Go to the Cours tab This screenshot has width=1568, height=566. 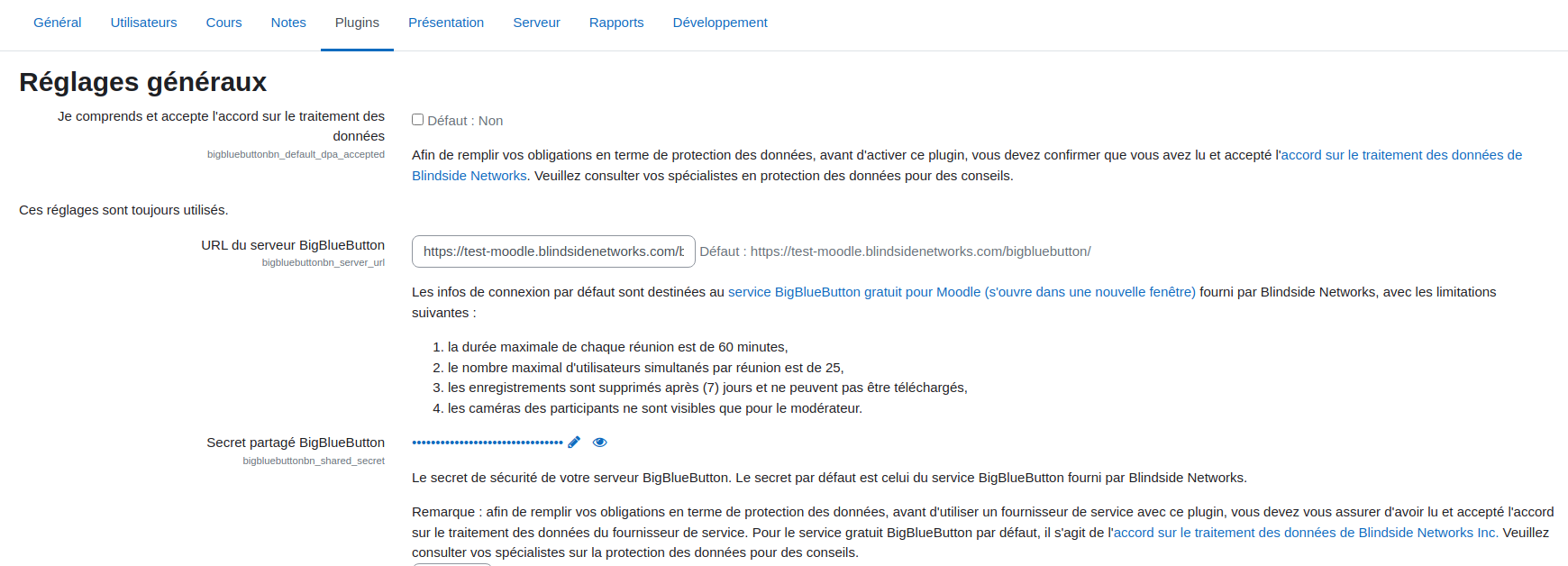(224, 23)
